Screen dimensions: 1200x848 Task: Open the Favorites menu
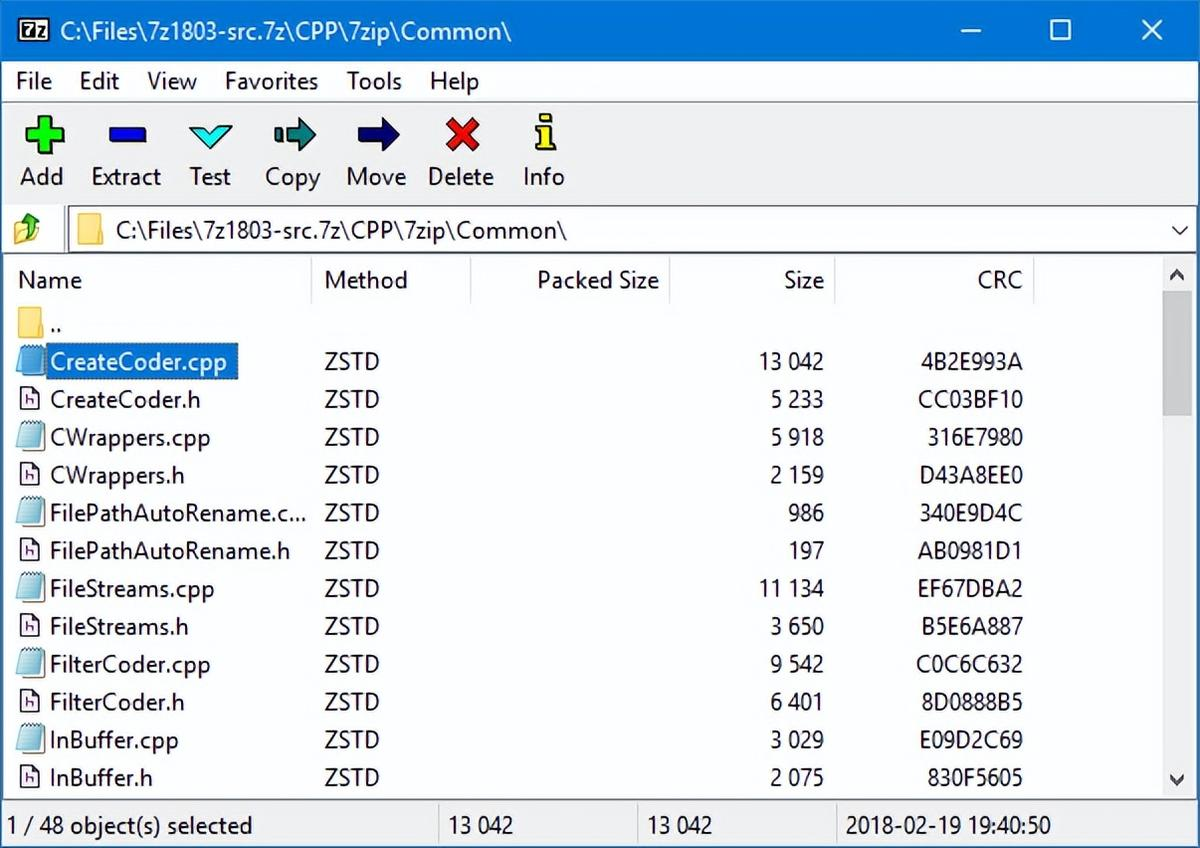(x=271, y=81)
